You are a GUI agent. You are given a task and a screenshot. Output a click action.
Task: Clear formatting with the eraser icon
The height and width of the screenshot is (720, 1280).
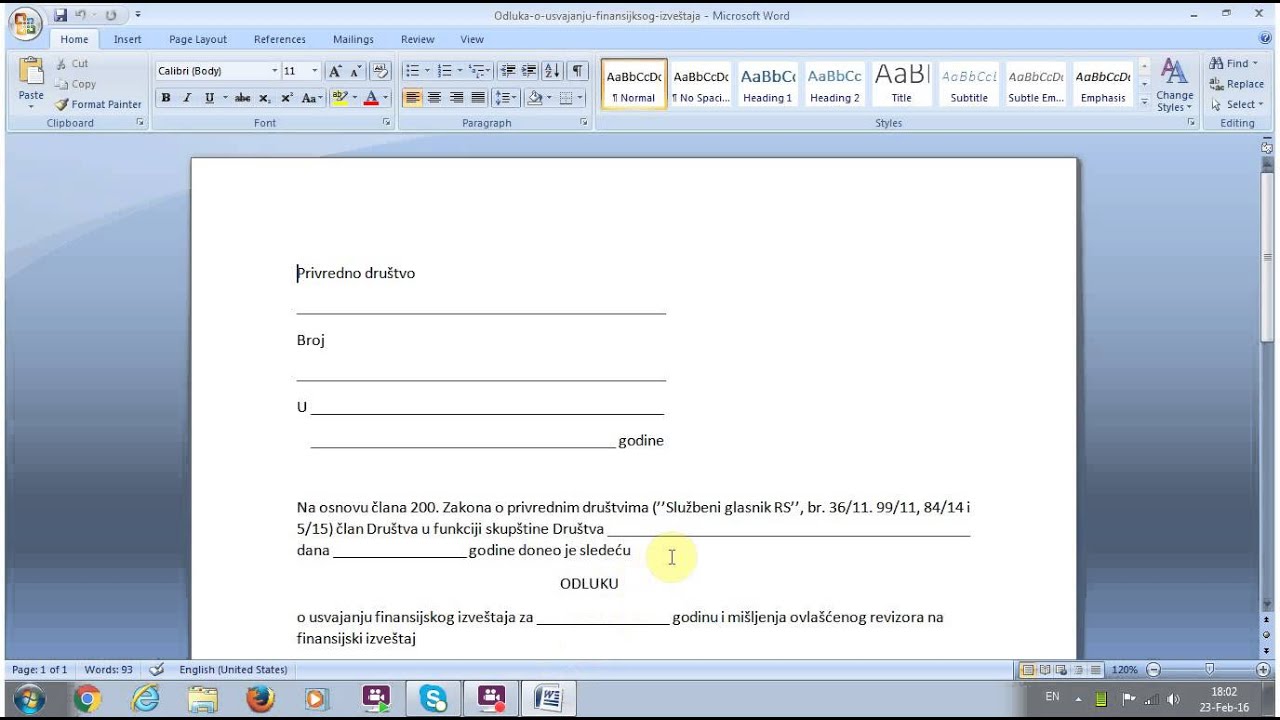click(x=380, y=71)
